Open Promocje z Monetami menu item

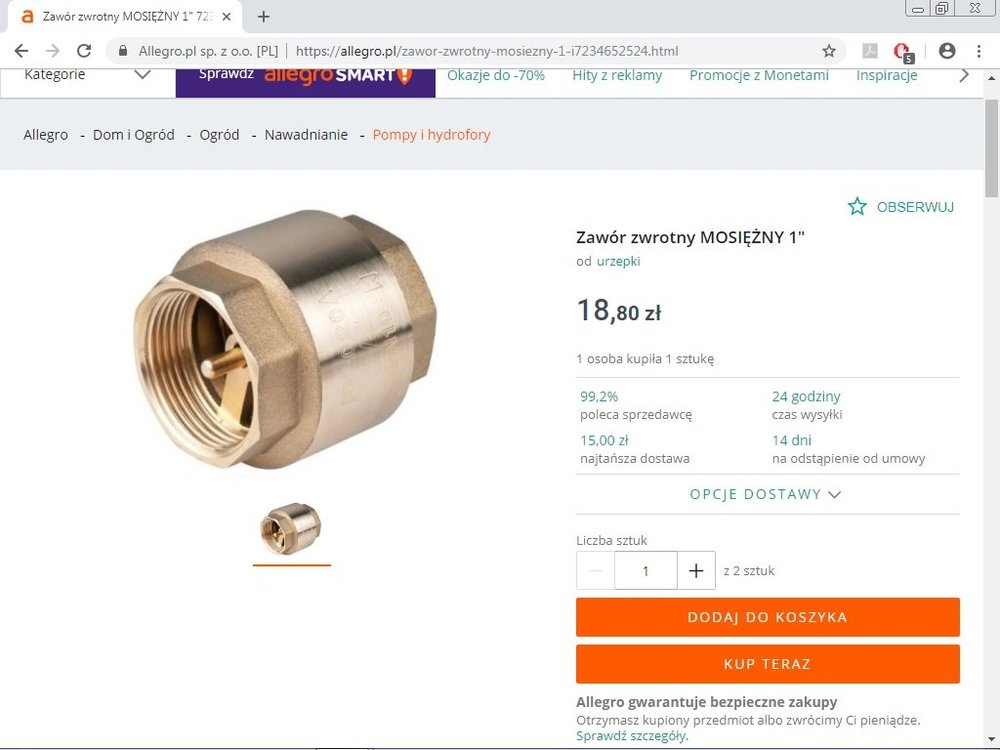759,75
